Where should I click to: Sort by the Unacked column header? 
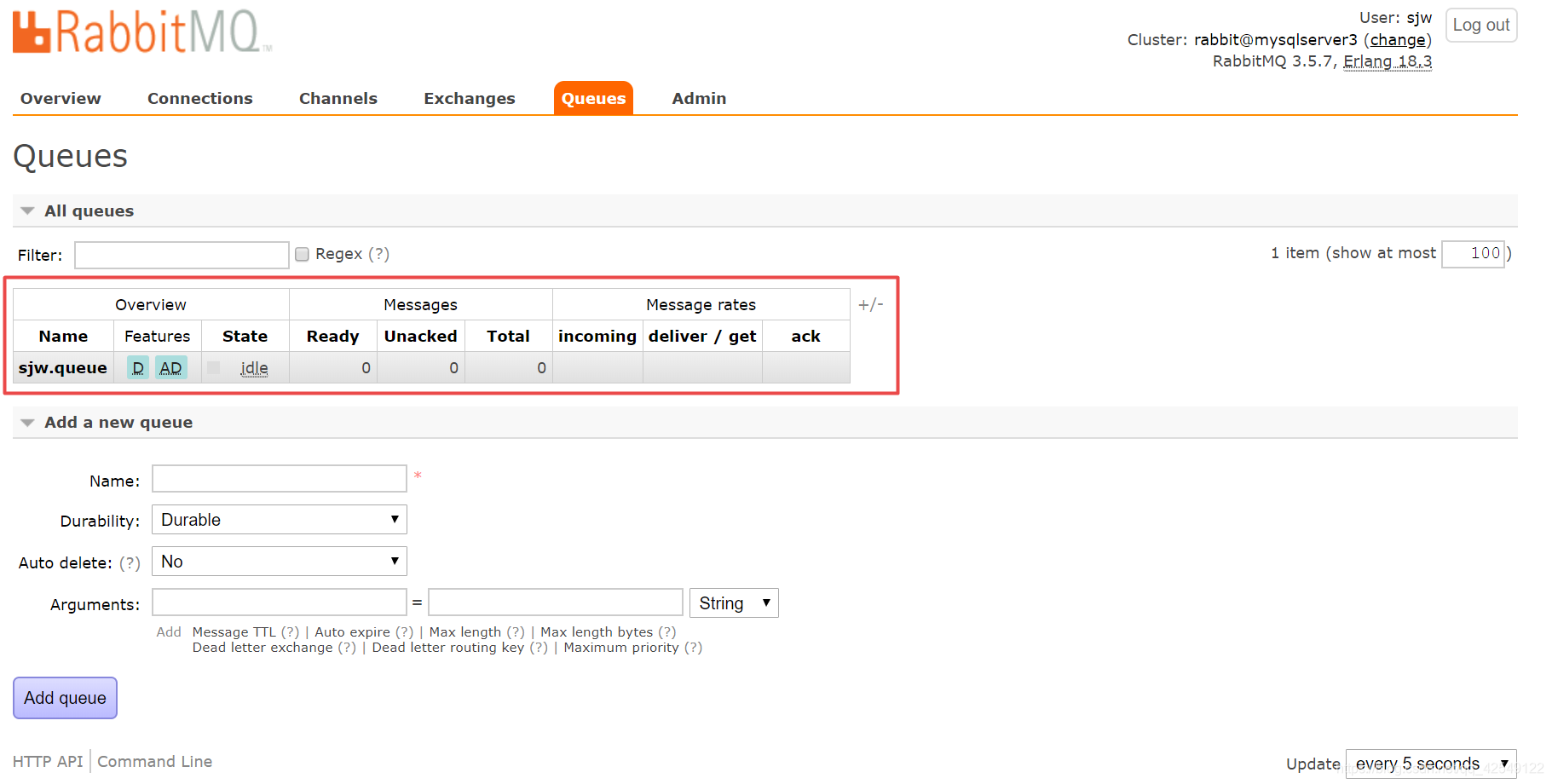coord(420,337)
